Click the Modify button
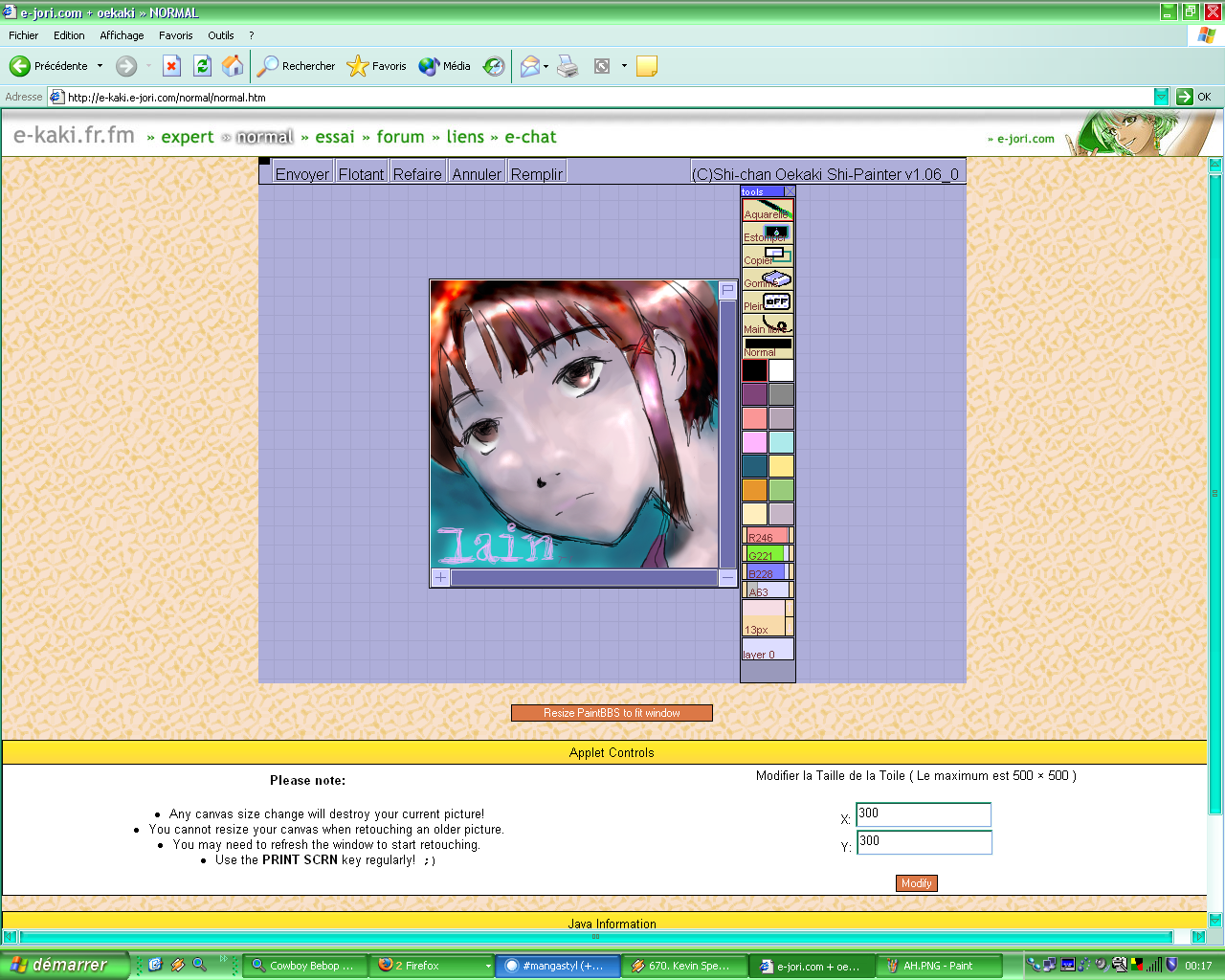Screen dimensions: 1225x980 click(x=917, y=883)
